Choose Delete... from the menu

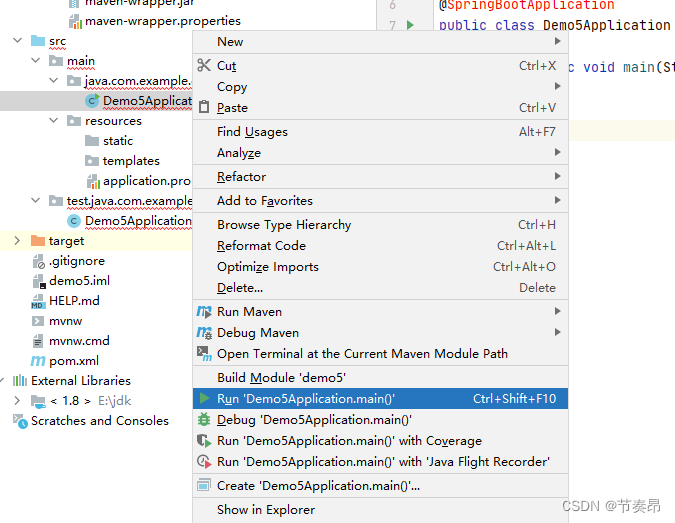[380, 288]
